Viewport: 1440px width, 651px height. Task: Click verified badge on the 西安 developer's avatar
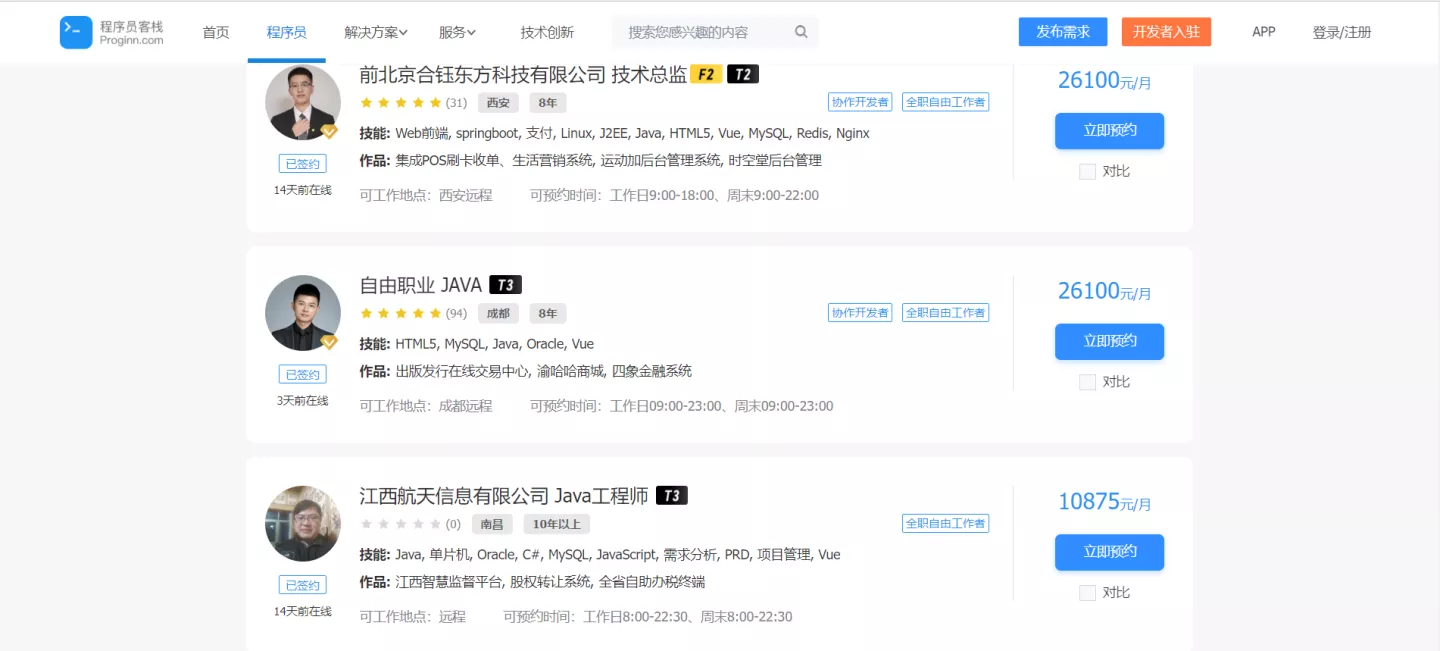(x=329, y=131)
